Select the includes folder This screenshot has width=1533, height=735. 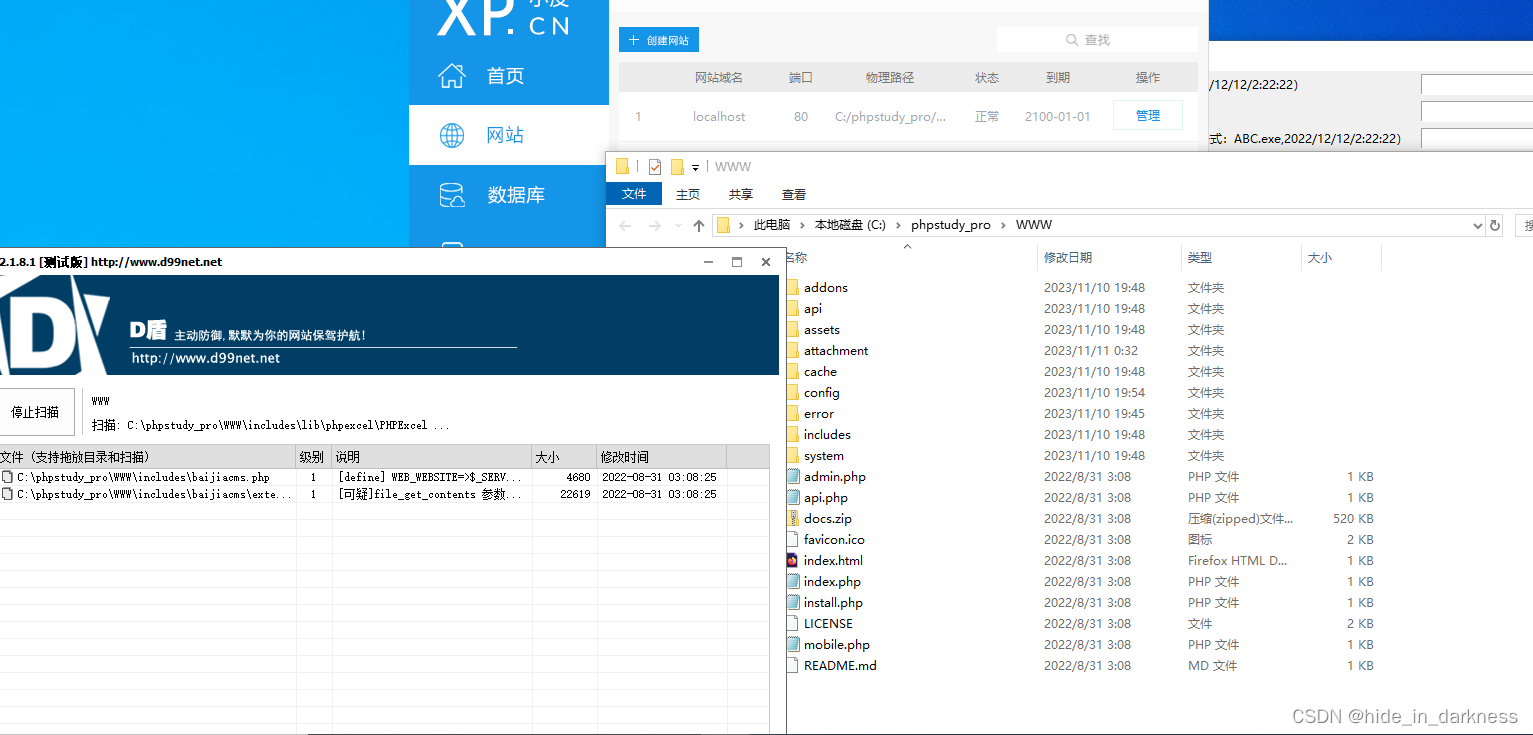pyautogui.click(x=827, y=435)
